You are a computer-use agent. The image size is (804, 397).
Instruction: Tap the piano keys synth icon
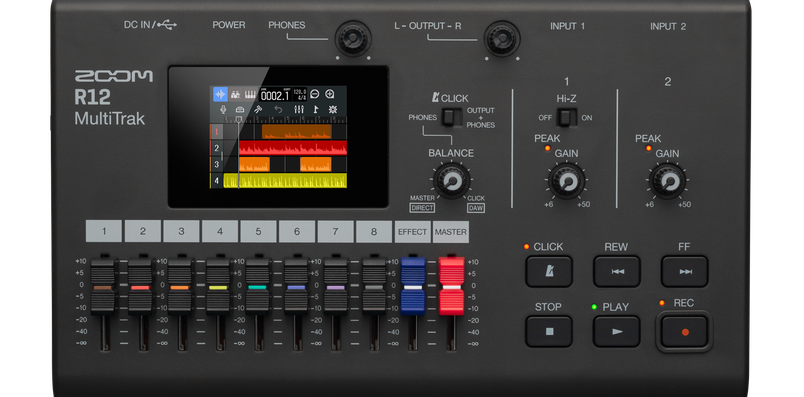point(250,94)
